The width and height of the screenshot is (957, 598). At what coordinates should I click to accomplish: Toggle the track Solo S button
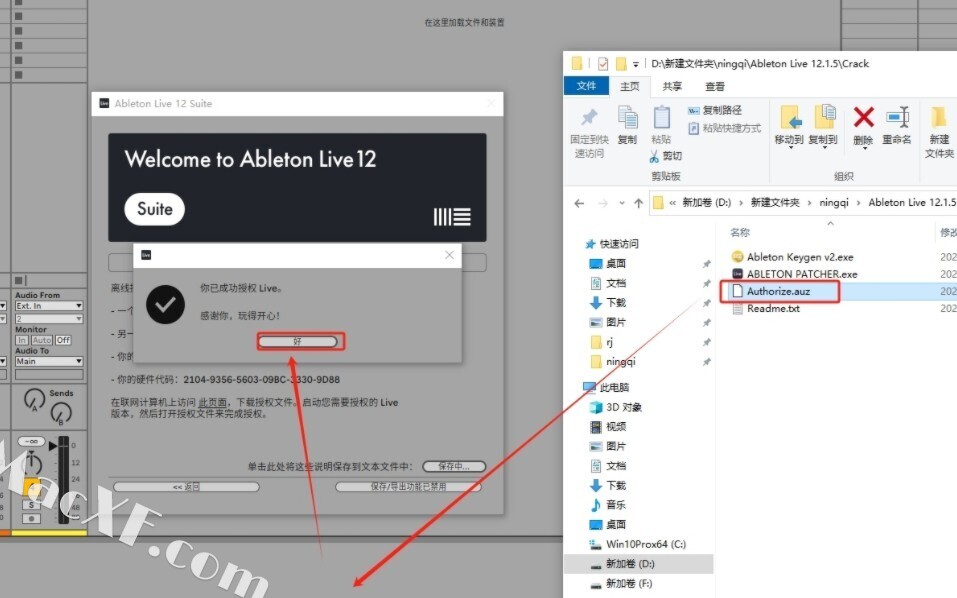pos(32,505)
